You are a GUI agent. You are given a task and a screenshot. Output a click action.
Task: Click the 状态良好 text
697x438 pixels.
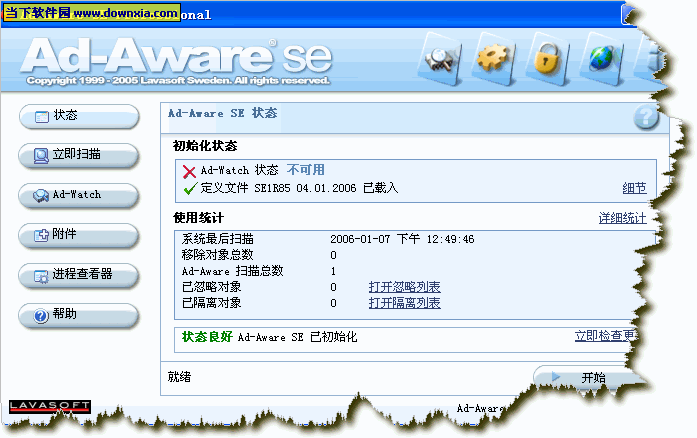(x=207, y=337)
